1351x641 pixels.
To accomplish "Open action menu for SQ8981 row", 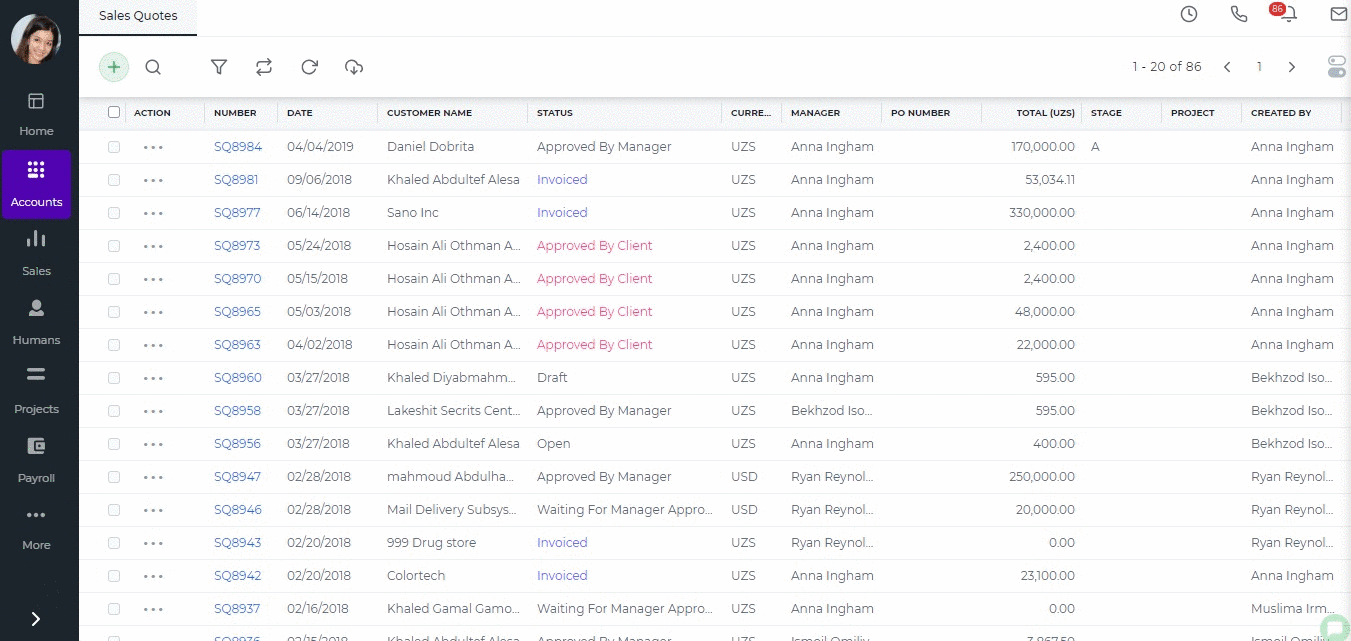I will pyautogui.click(x=153, y=180).
